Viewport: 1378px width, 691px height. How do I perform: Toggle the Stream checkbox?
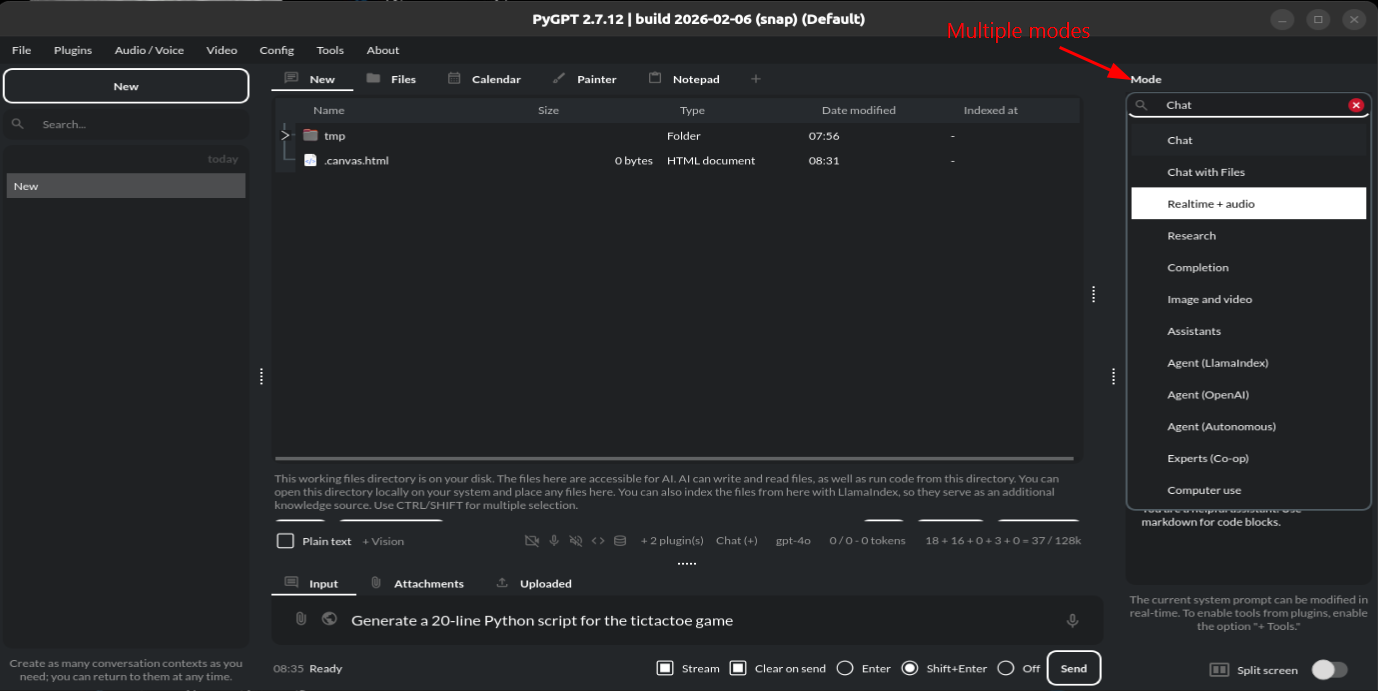(x=665, y=668)
